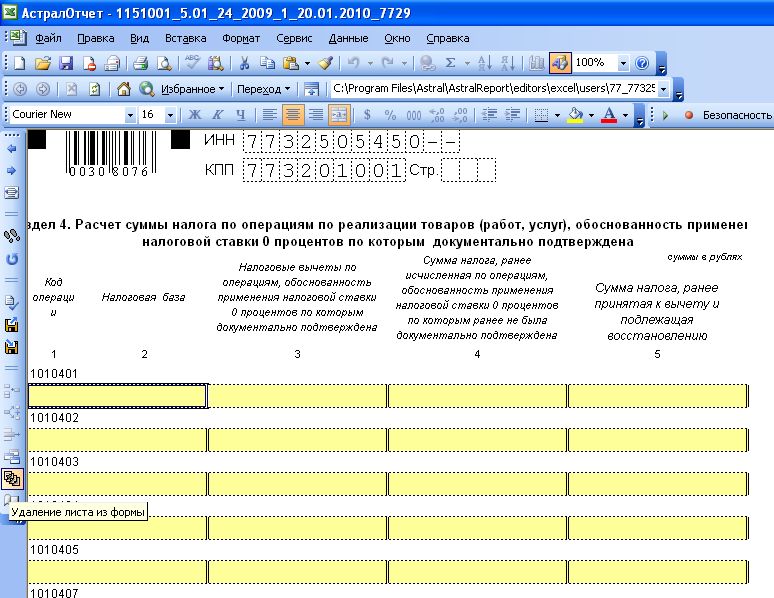Toggle Bold formatting

coord(195,115)
